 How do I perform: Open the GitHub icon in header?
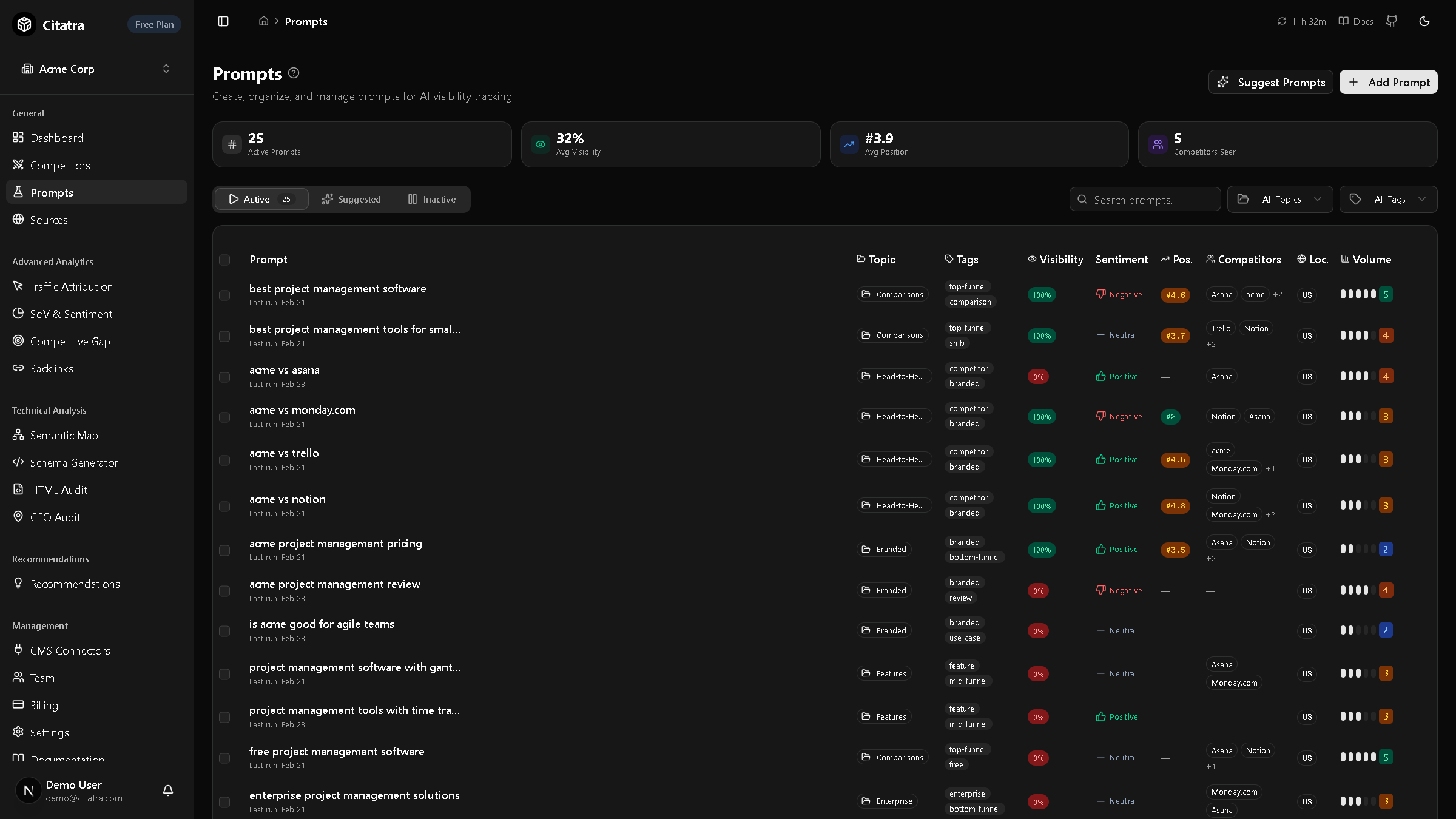point(1392,21)
